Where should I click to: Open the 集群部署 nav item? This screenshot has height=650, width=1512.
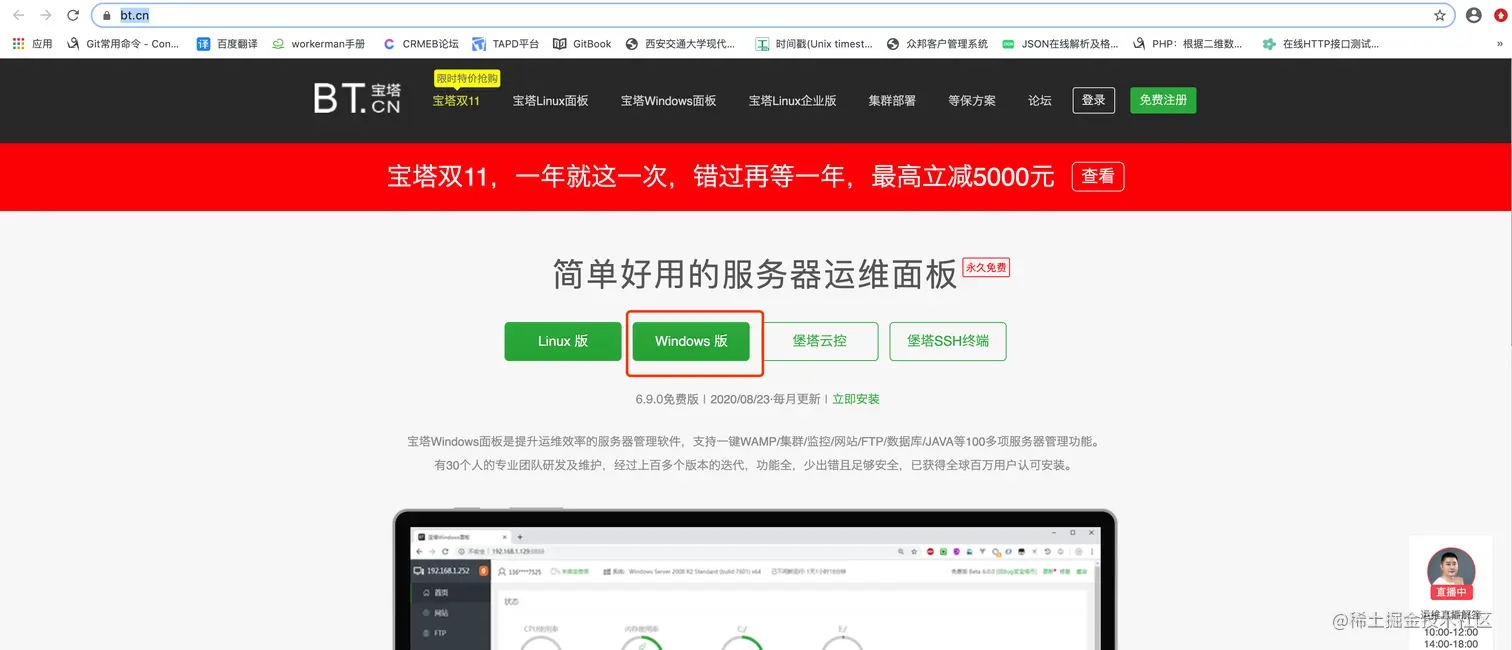[892, 100]
